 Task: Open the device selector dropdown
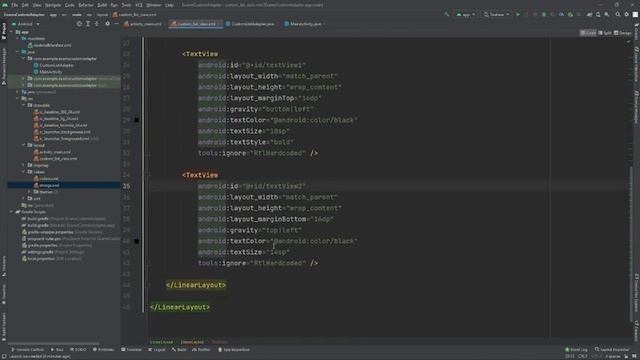click(x=497, y=14)
